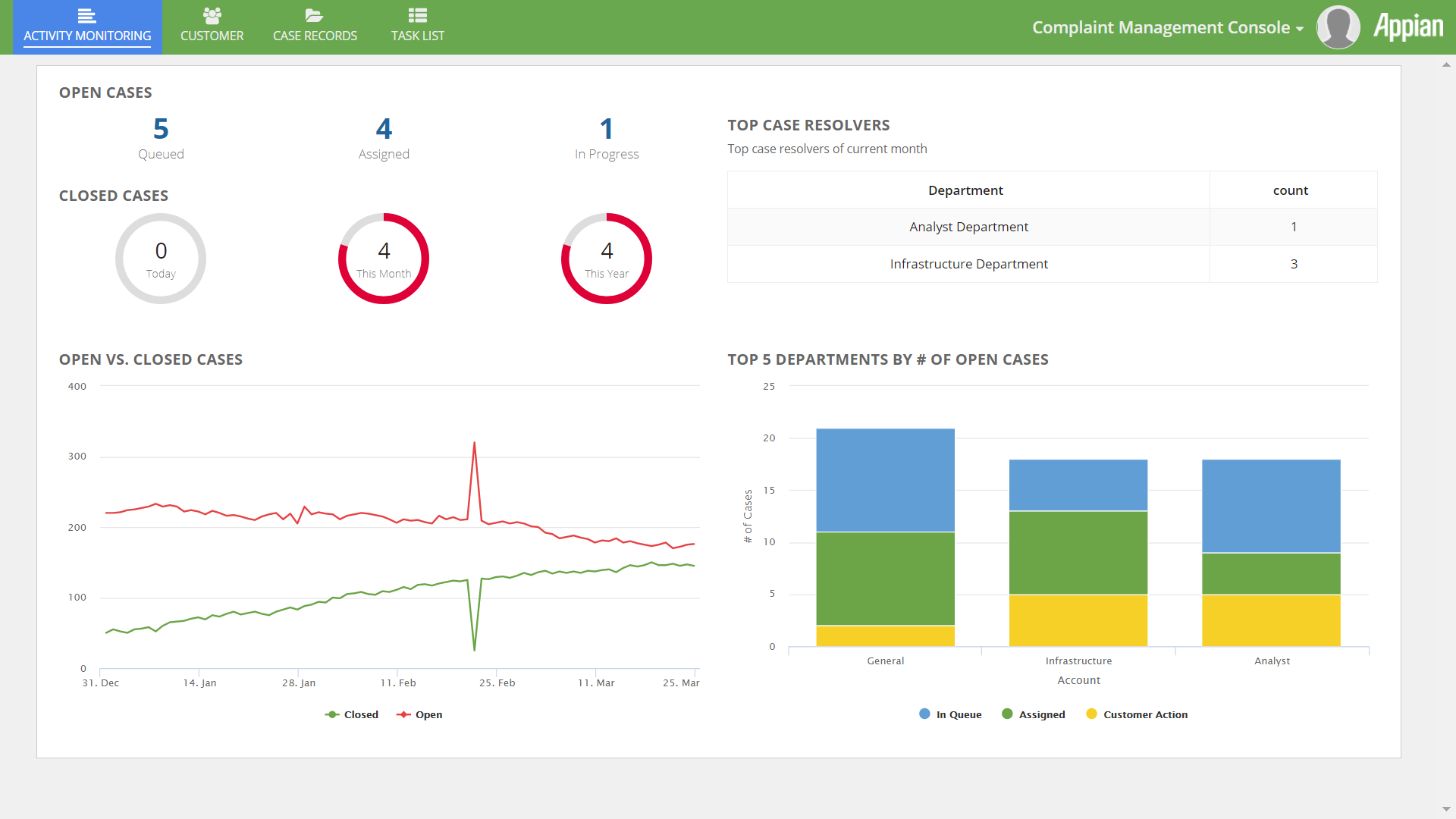The image size is (1456, 819).
Task: Switch to the CUSTOMER tab
Action: click(212, 36)
